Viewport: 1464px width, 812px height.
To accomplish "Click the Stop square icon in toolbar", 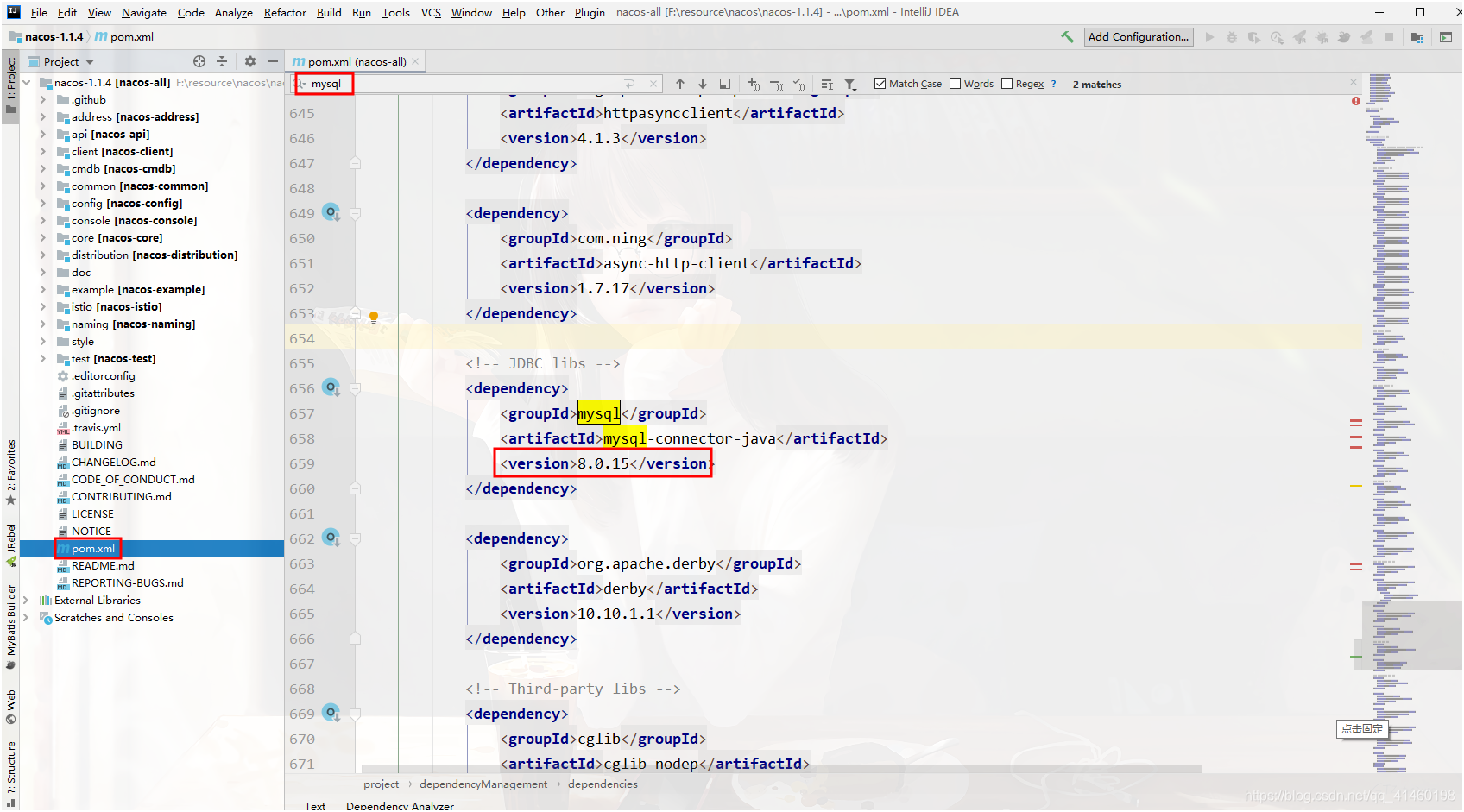I will point(1389,37).
